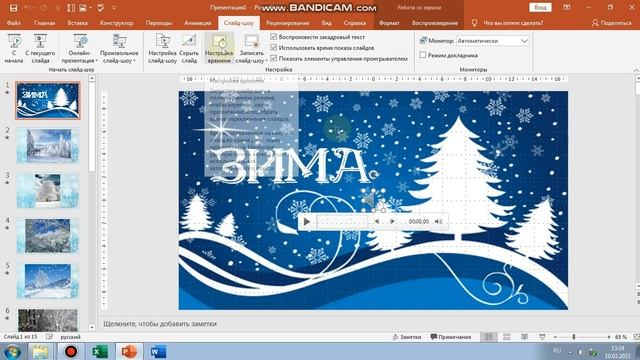
Task: Switch to the Конструктор tab
Action: tap(117, 23)
